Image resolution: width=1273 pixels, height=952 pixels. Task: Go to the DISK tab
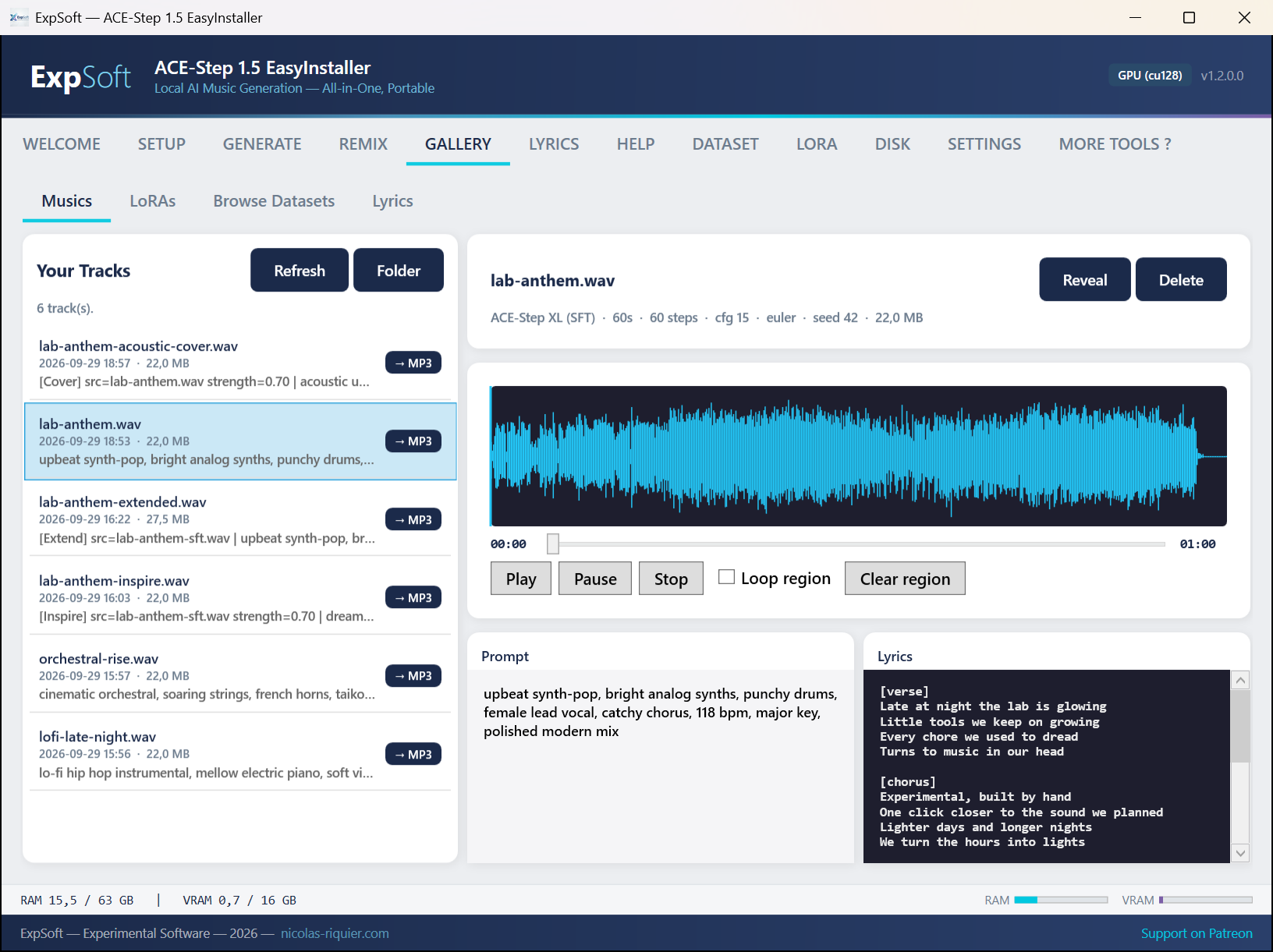892,143
